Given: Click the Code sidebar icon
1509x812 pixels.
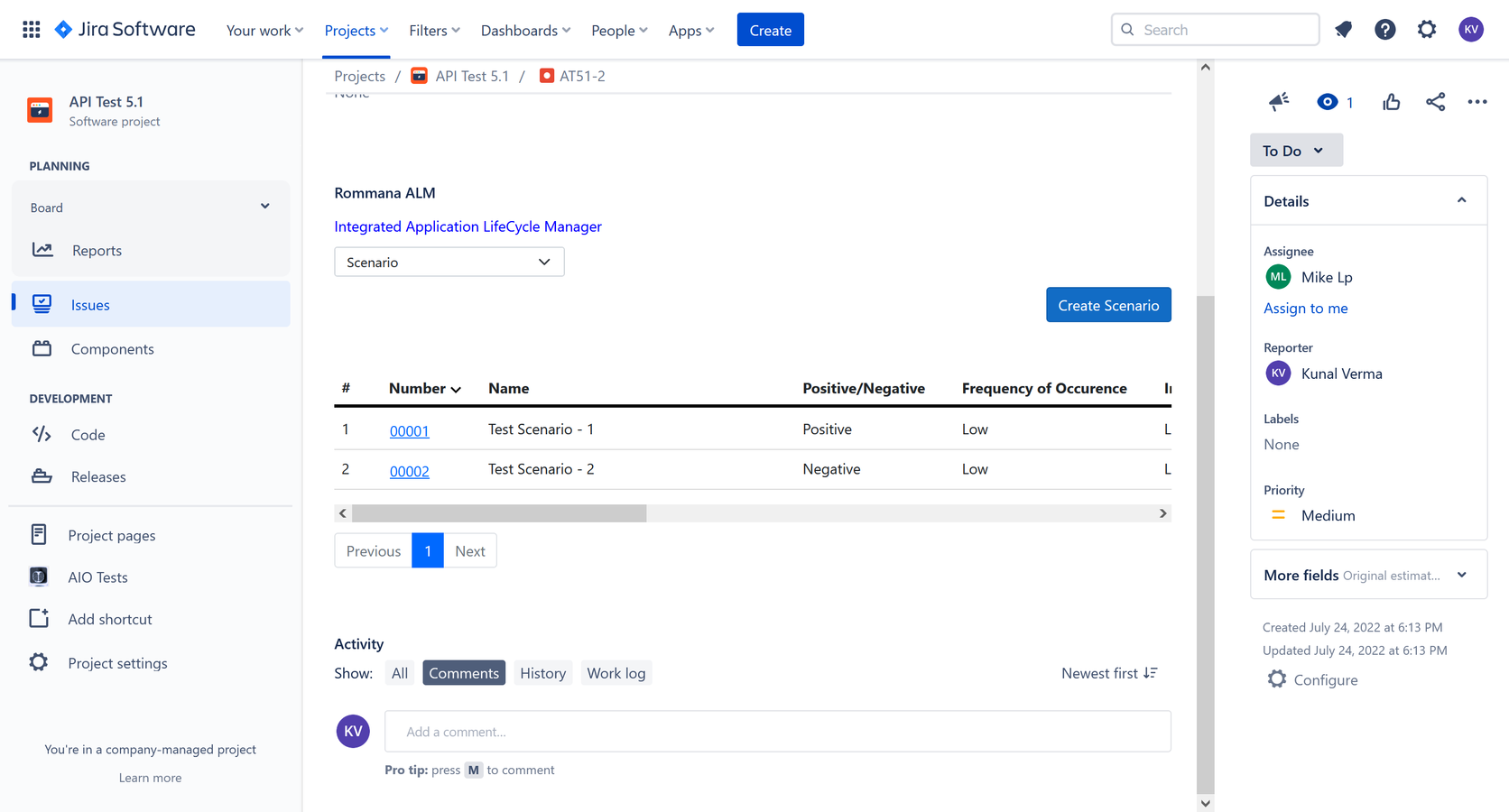Looking at the screenshot, I should coord(42,434).
